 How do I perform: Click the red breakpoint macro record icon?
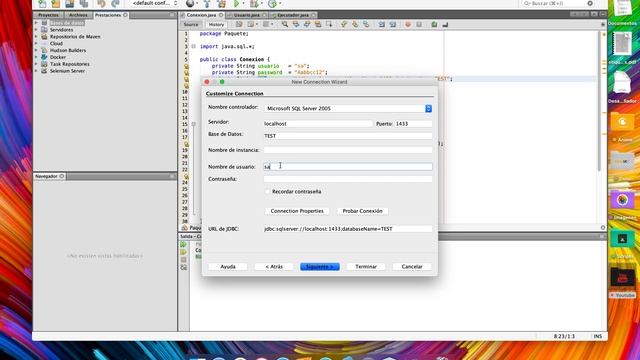click(x=407, y=24)
